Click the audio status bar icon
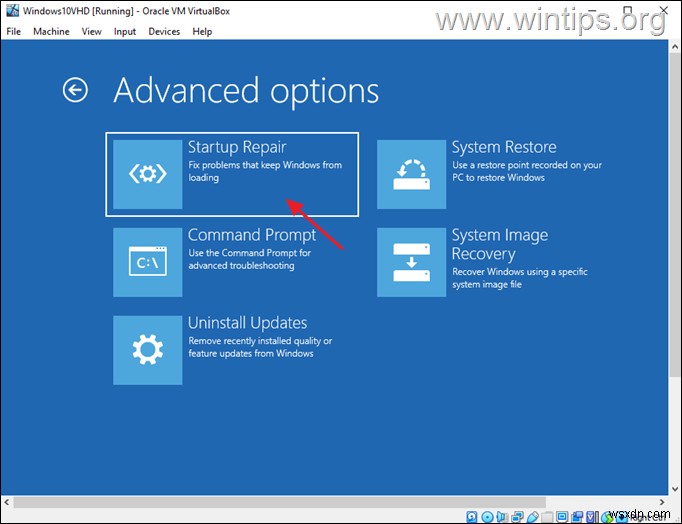 pyautogui.click(x=502, y=517)
